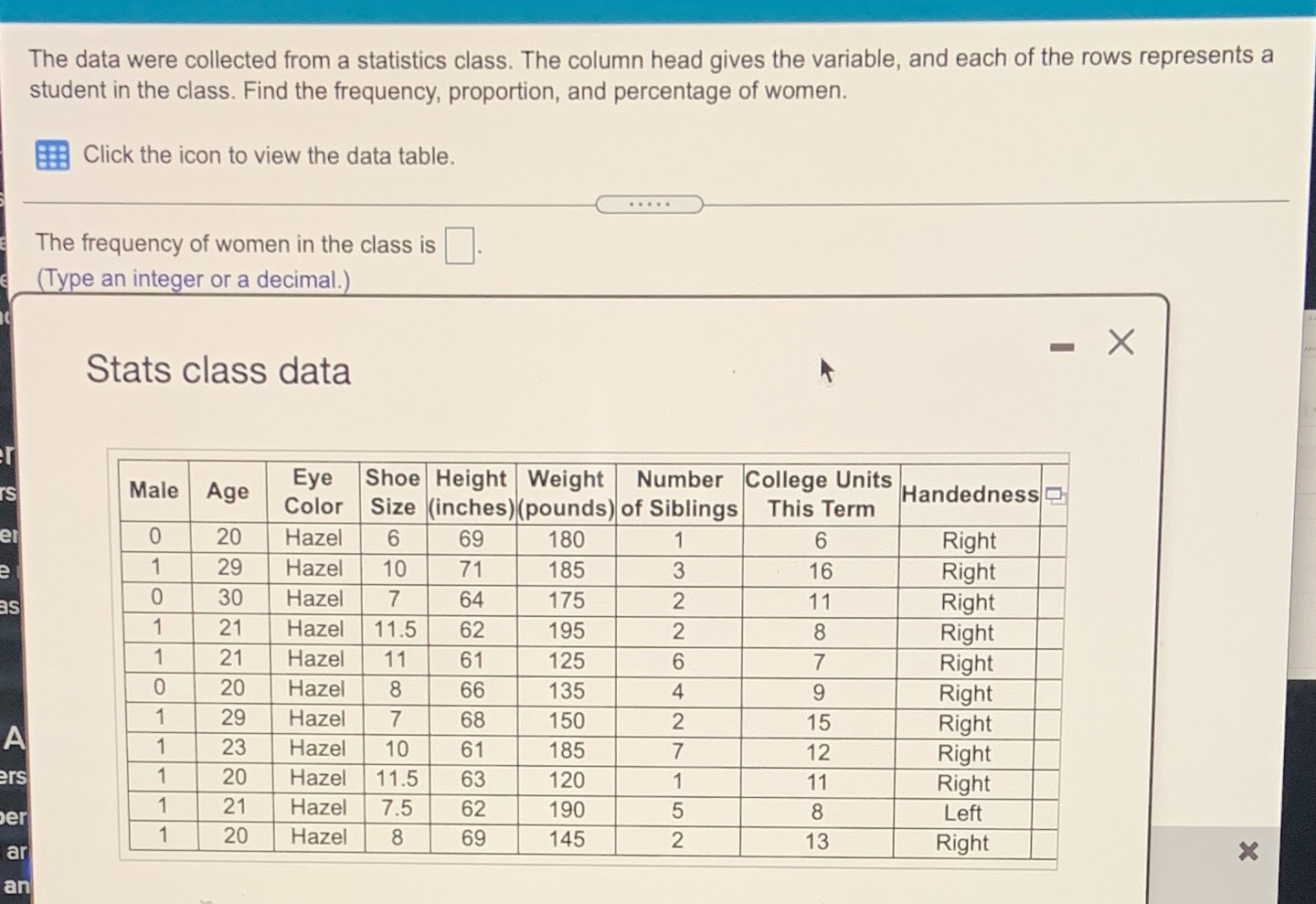
Task: Click the blue grid icon near instructions
Action: pyautogui.click(x=52, y=155)
